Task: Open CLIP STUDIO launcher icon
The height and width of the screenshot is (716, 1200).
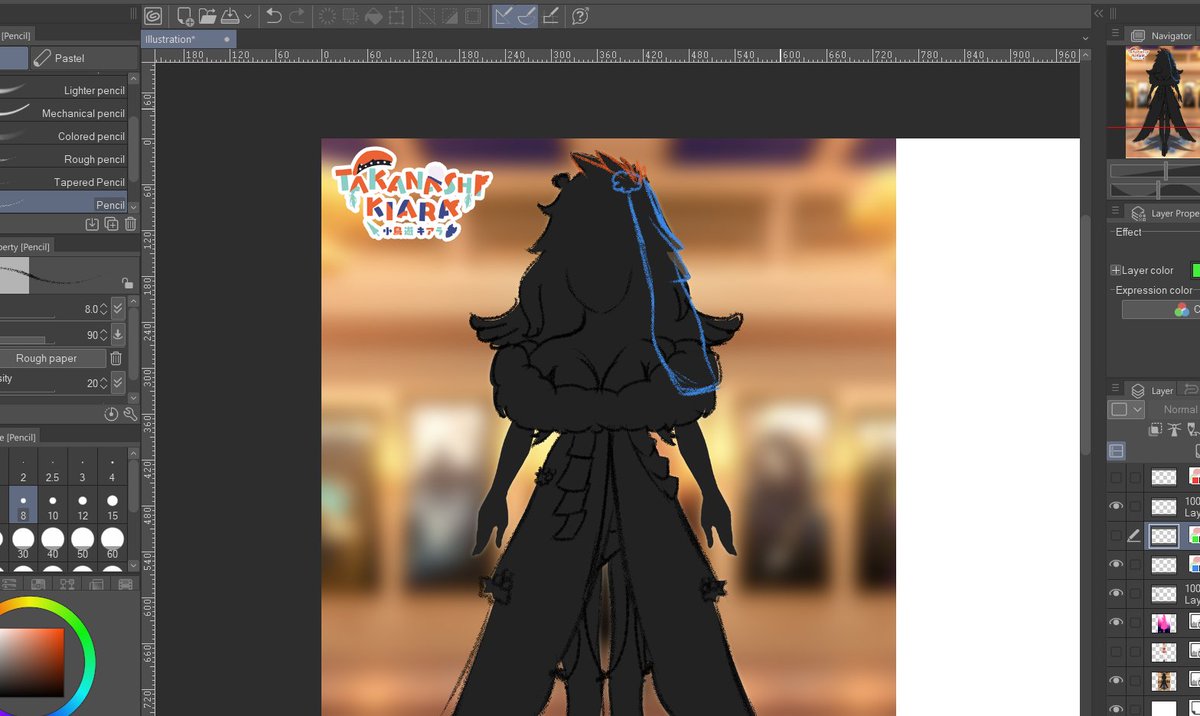Action: click(153, 15)
